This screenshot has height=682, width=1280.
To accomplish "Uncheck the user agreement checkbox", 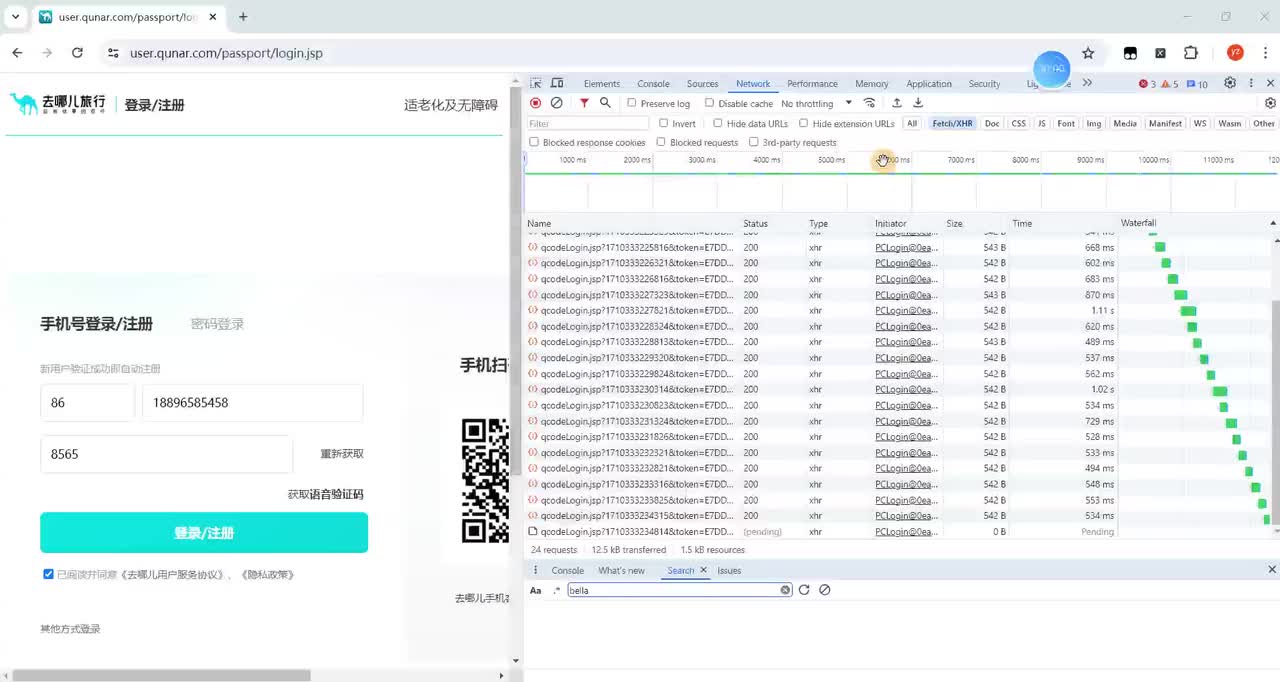I will 48,574.
